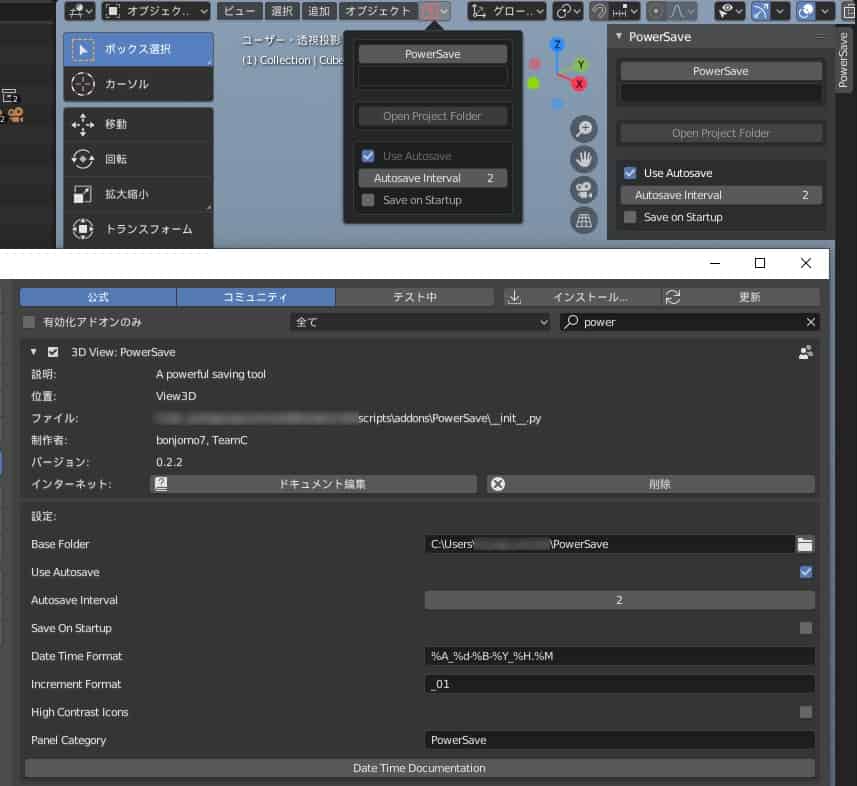Toggle Use Autosave in the addon preferences
The image size is (857, 786).
[806, 572]
